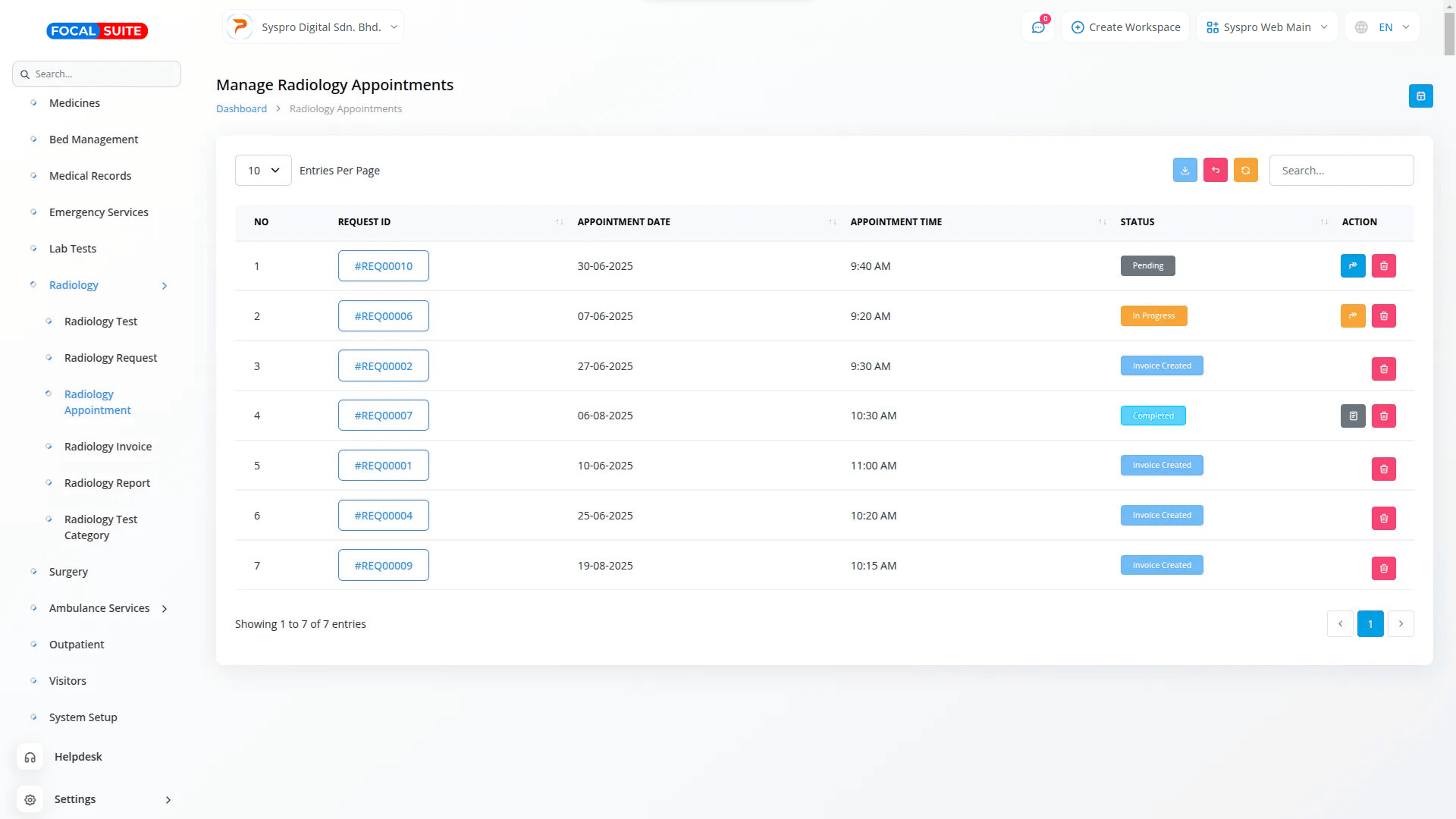
Task: Expand the EN language selector
Action: (1383, 27)
